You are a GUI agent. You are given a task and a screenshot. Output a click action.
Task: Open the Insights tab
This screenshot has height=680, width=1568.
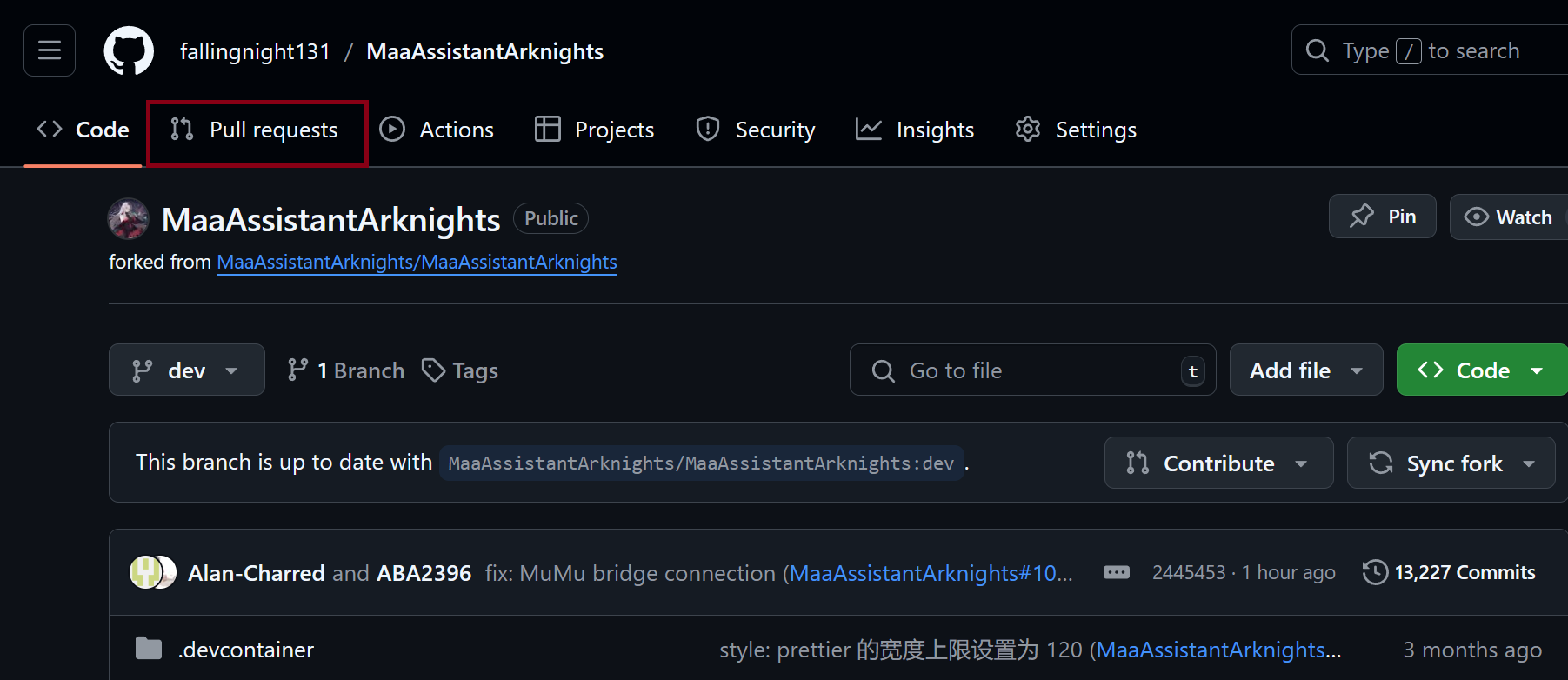pyautogui.click(x=915, y=130)
